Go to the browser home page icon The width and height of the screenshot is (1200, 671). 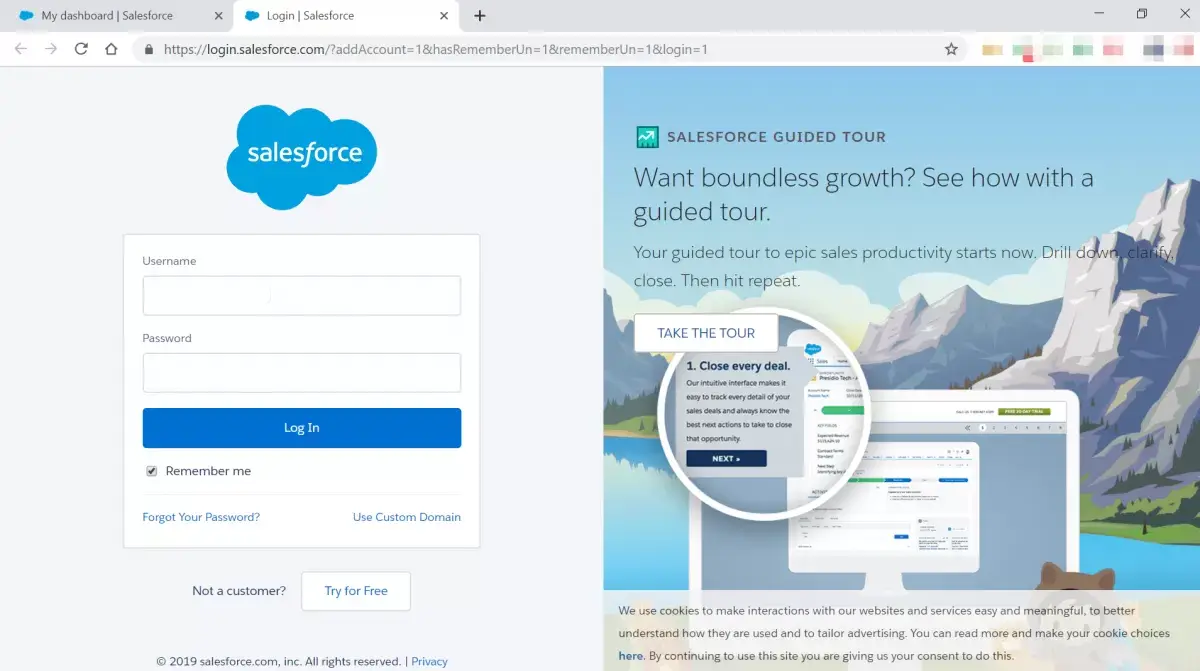coord(111,49)
